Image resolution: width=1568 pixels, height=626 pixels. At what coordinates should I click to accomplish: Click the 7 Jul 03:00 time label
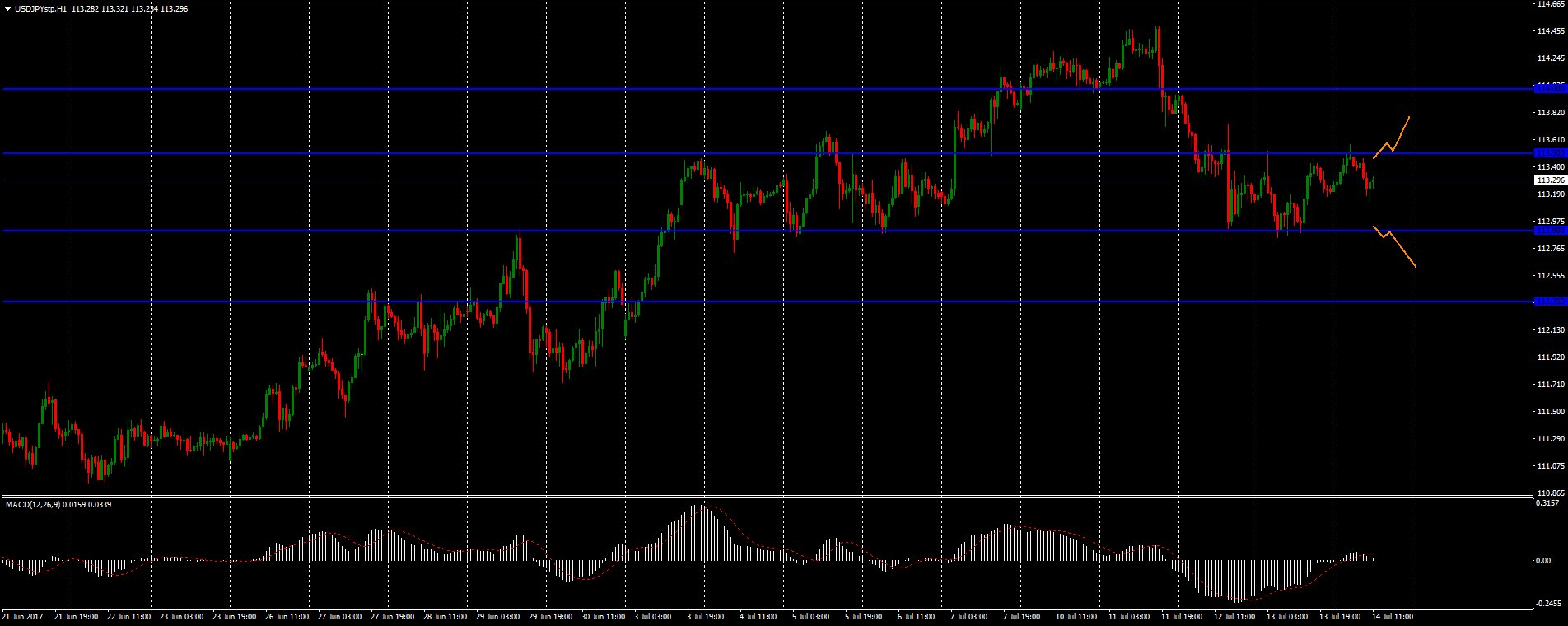(x=968, y=616)
